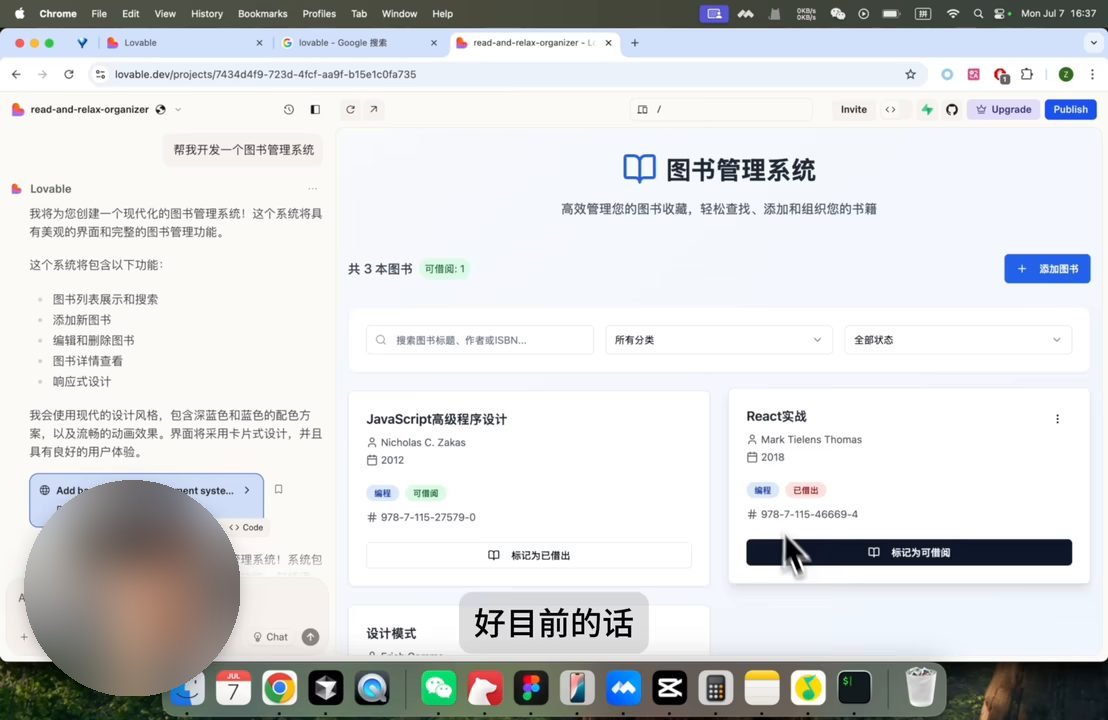This screenshot has width=1108, height=720.
Task: Focus the book search input field
Action: click(x=480, y=340)
